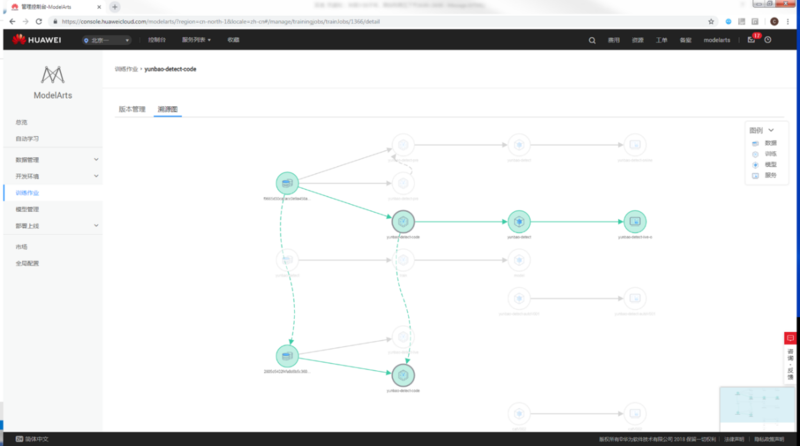Click the 训练作业 breadcrumb link
Viewport: 800px width, 446px height.
pos(126,69)
